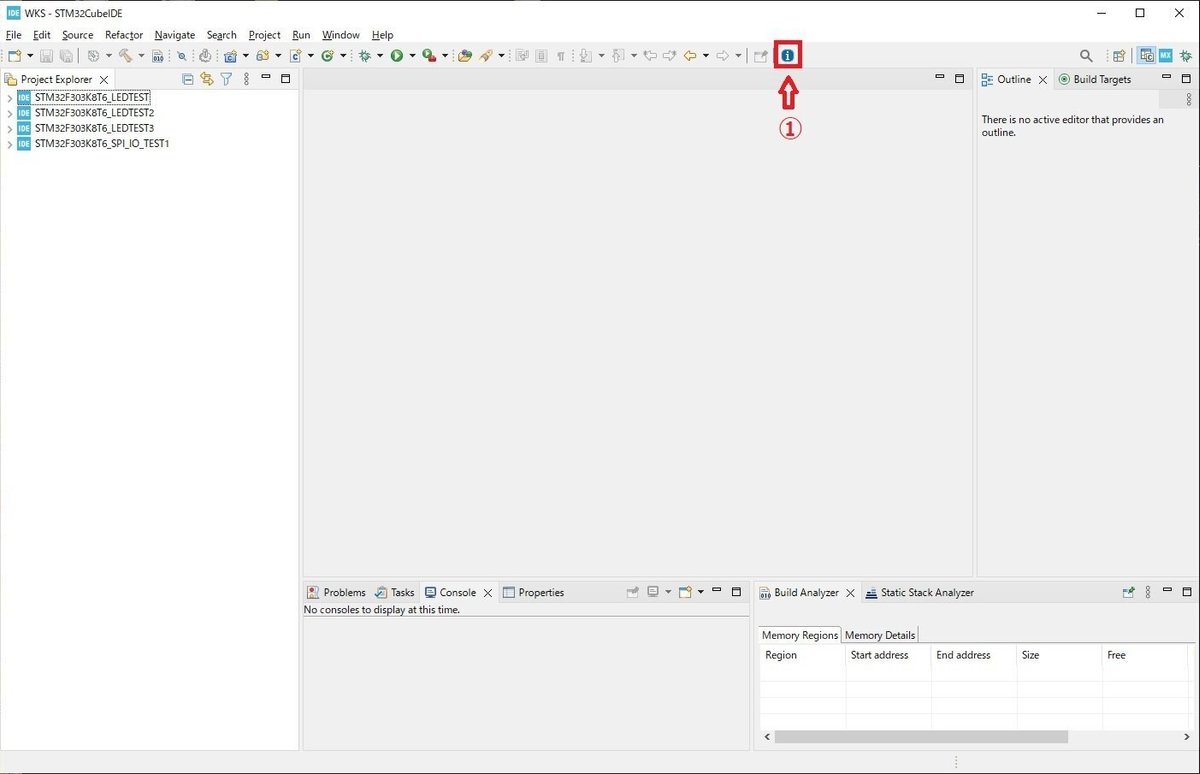Select the STM32F303K8T6_SPI_IO_TEST1 project
Screen dimensions: 1200x774
pyautogui.click(x=102, y=144)
